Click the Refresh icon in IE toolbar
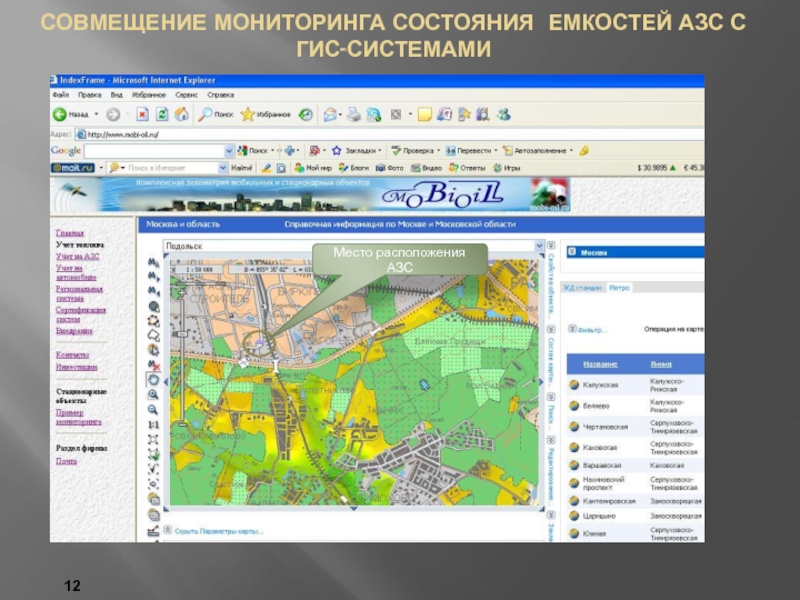 161,114
